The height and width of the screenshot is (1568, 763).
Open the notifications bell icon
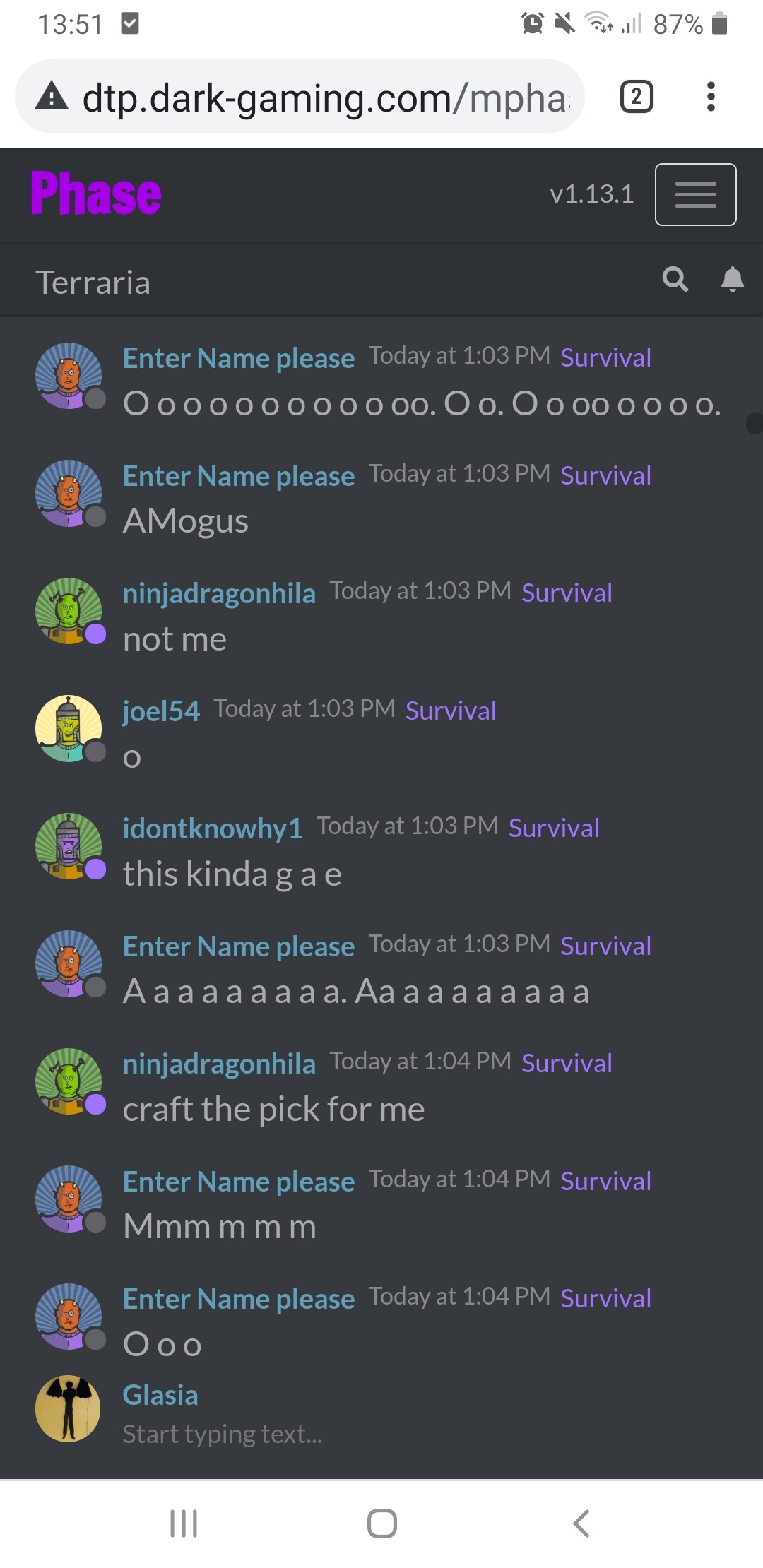[733, 280]
